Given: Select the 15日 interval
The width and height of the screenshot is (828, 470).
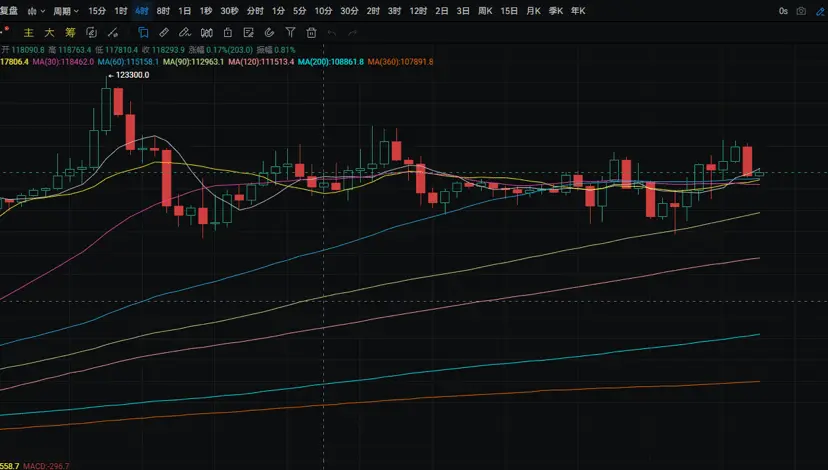Looking at the screenshot, I should point(509,11).
